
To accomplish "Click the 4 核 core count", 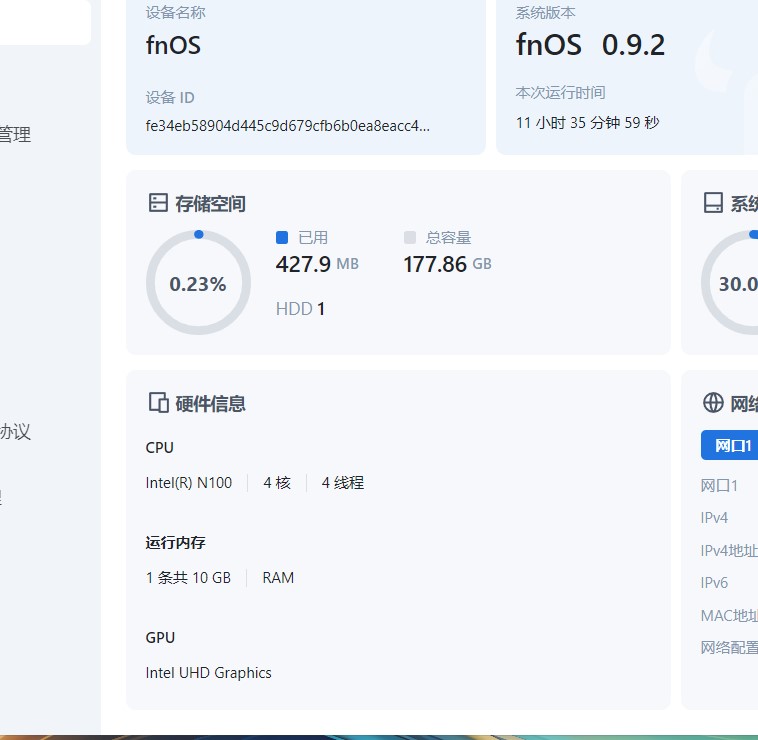I will click(x=277, y=482).
